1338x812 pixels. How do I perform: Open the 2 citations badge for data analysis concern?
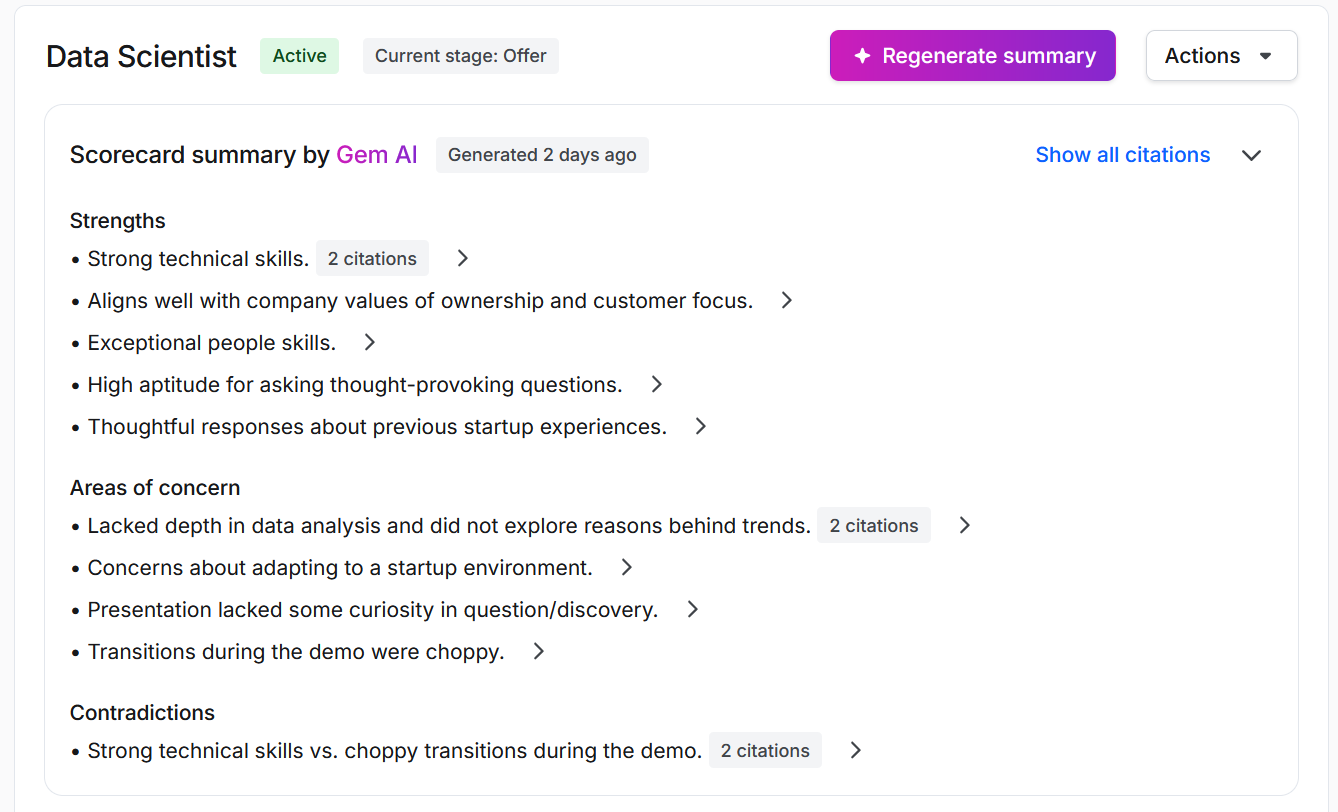pyautogui.click(x=874, y=525)
